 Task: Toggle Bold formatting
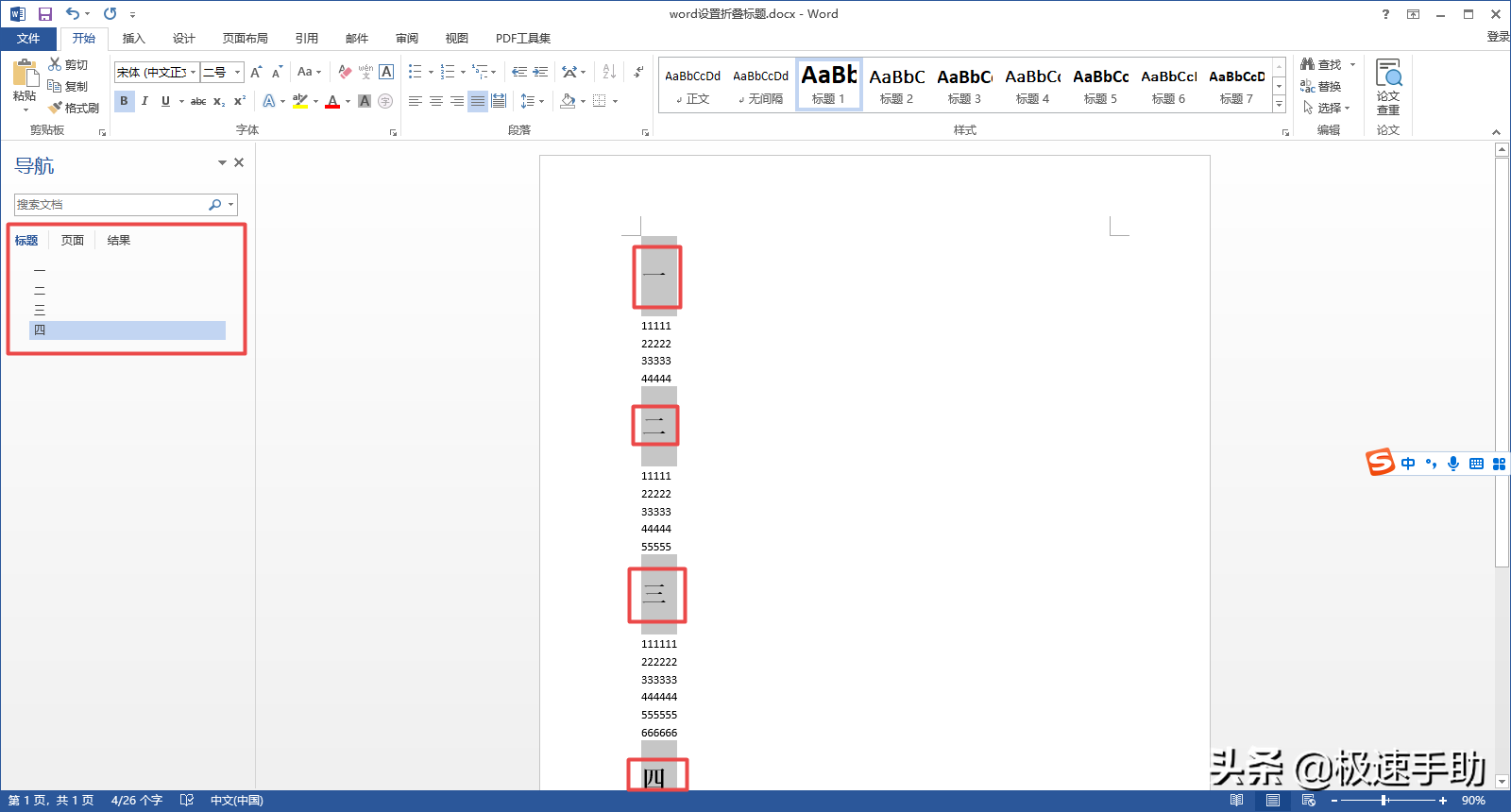click(x=124, y=101)
